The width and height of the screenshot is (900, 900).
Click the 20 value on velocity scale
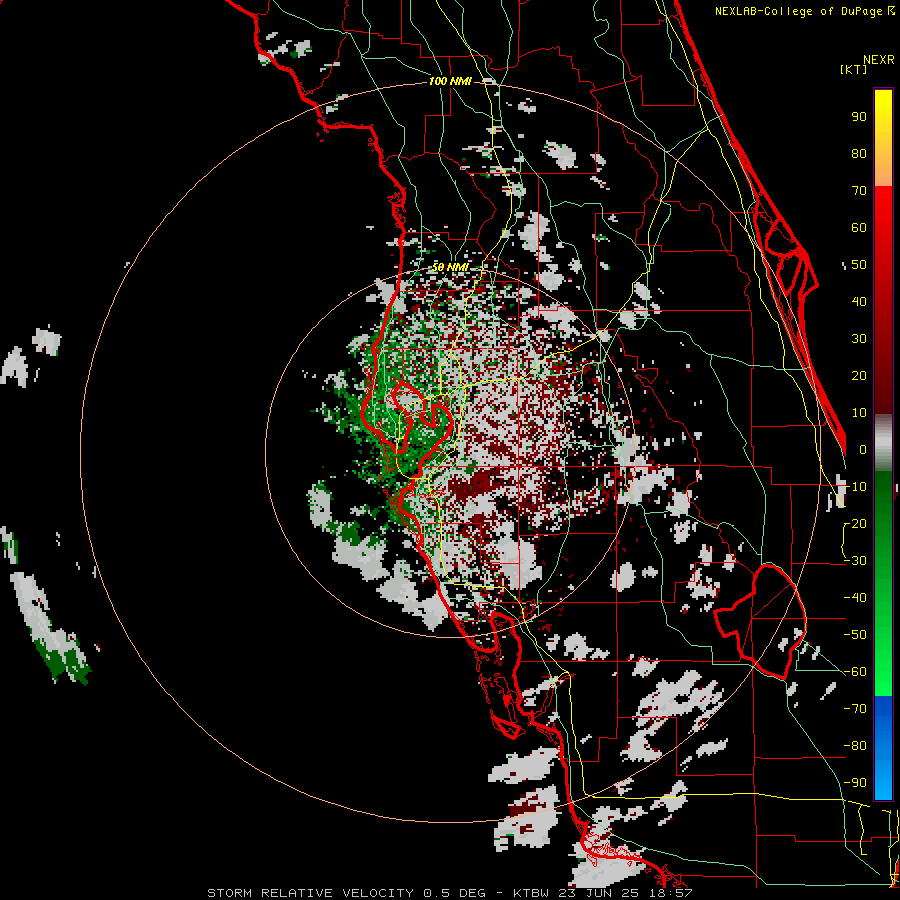pyautogui.click(x=859, y=376)
